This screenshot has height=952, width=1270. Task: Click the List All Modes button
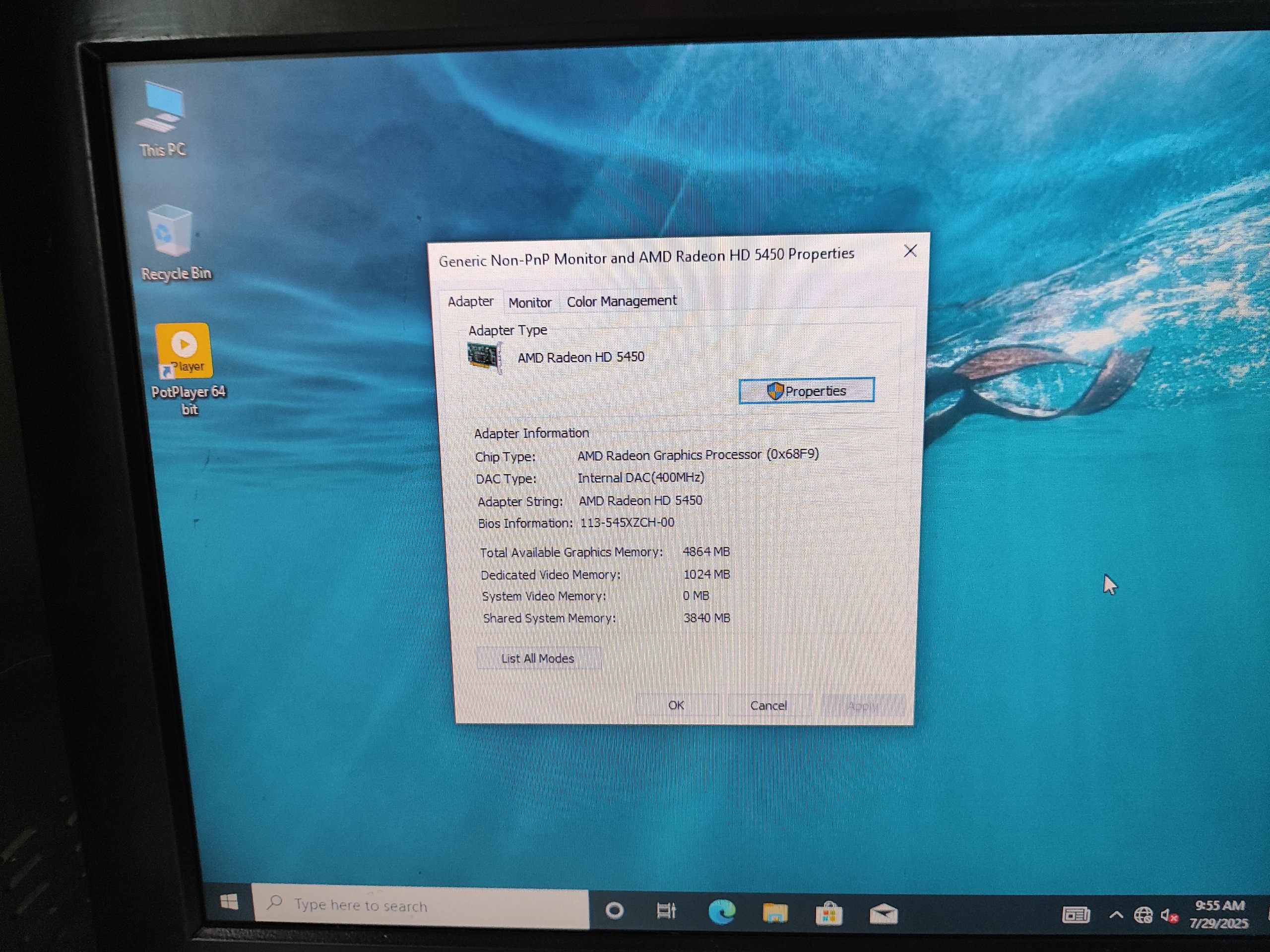click(538, 659)
